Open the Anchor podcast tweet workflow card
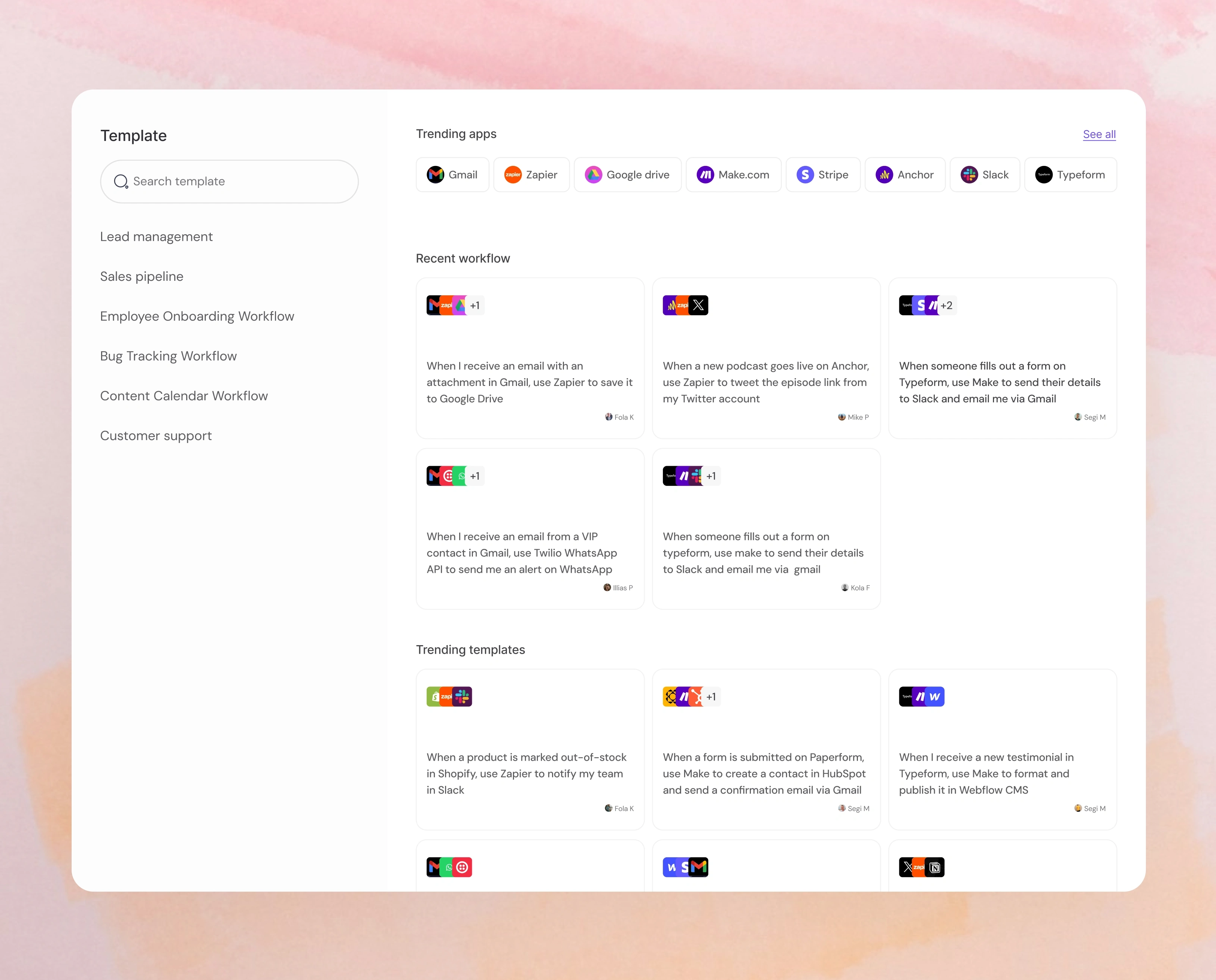This screenshot has width=1216, height=980. click(x=765, y=382)
